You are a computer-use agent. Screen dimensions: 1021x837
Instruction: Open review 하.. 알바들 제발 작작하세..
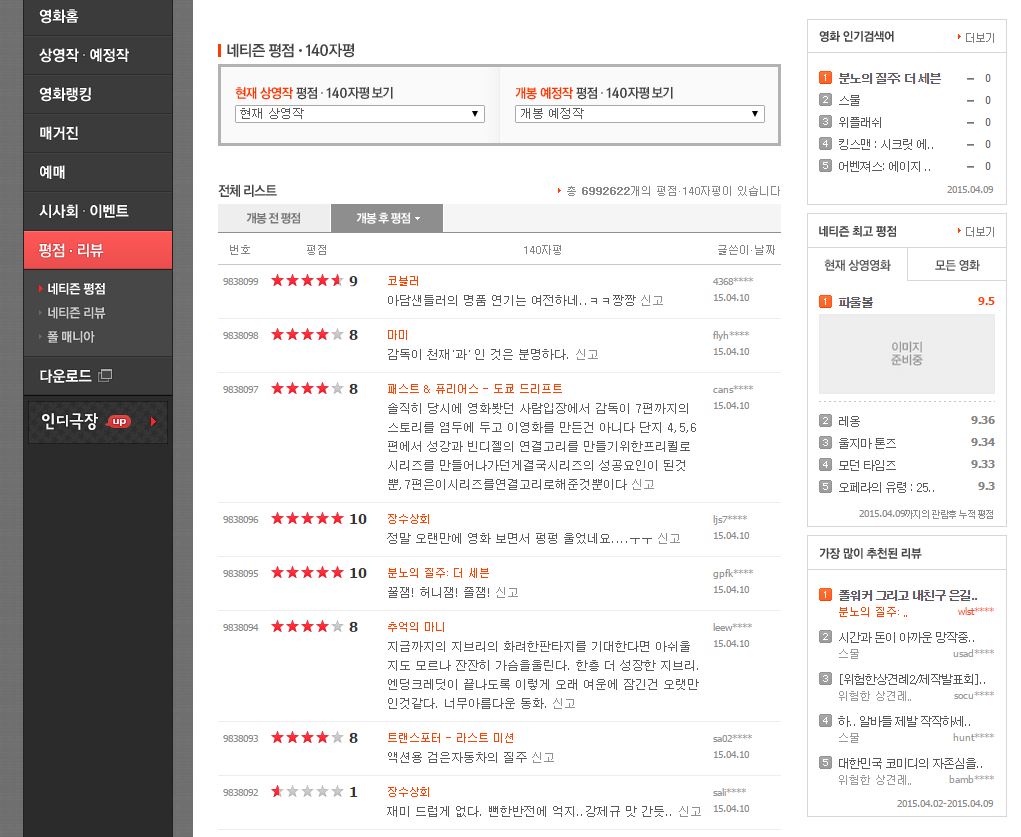[904, 721]
